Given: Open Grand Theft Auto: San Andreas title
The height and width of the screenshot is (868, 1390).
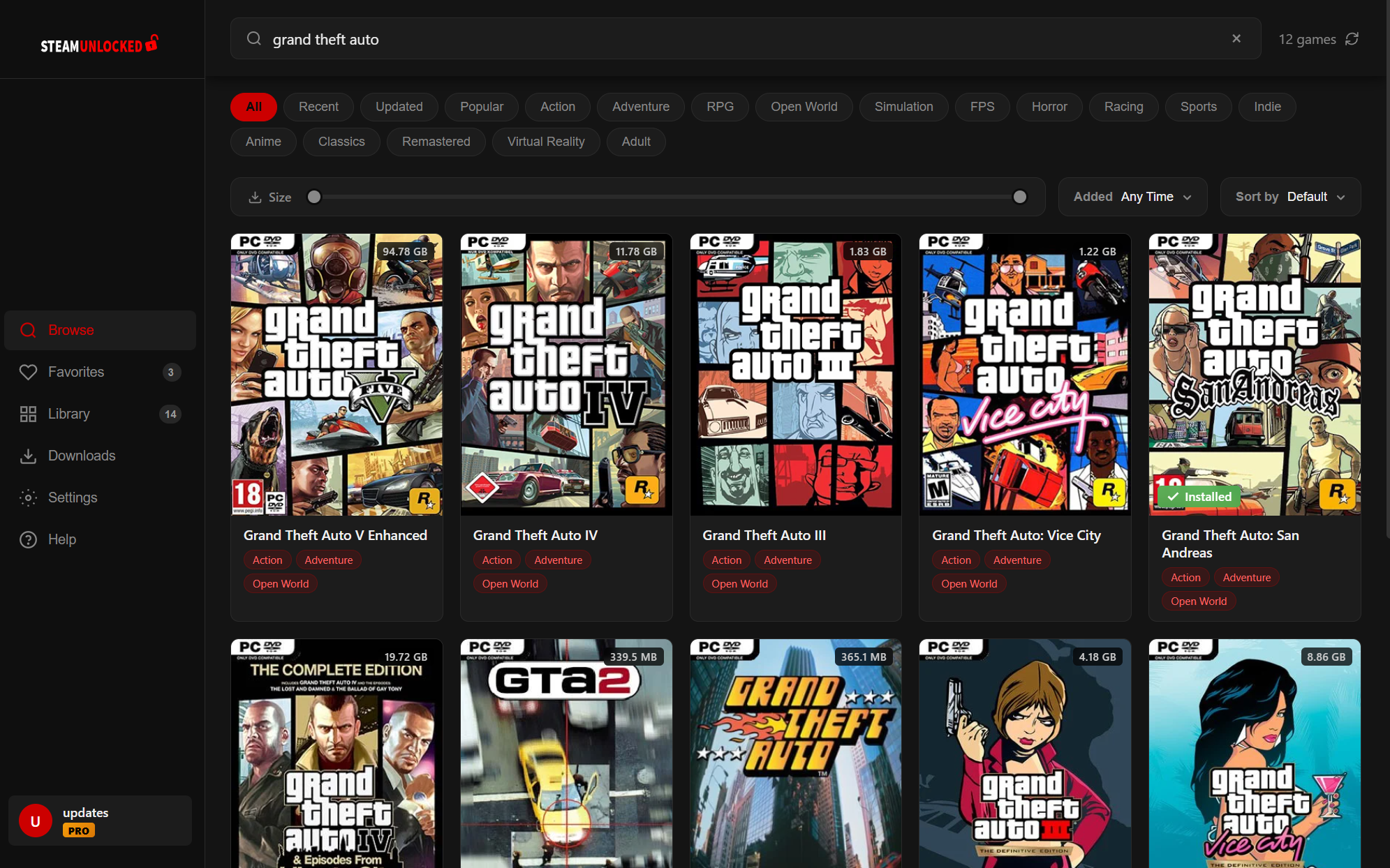Looking at the screenshot, I should click(1230, 544).
